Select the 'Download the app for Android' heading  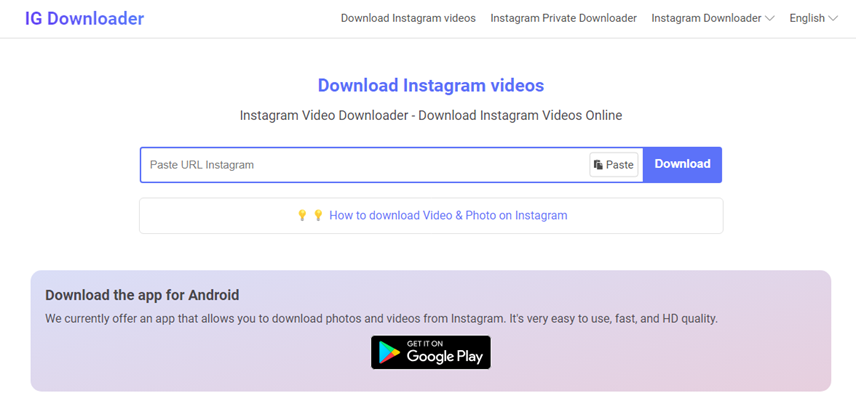[x=142, y=295]
